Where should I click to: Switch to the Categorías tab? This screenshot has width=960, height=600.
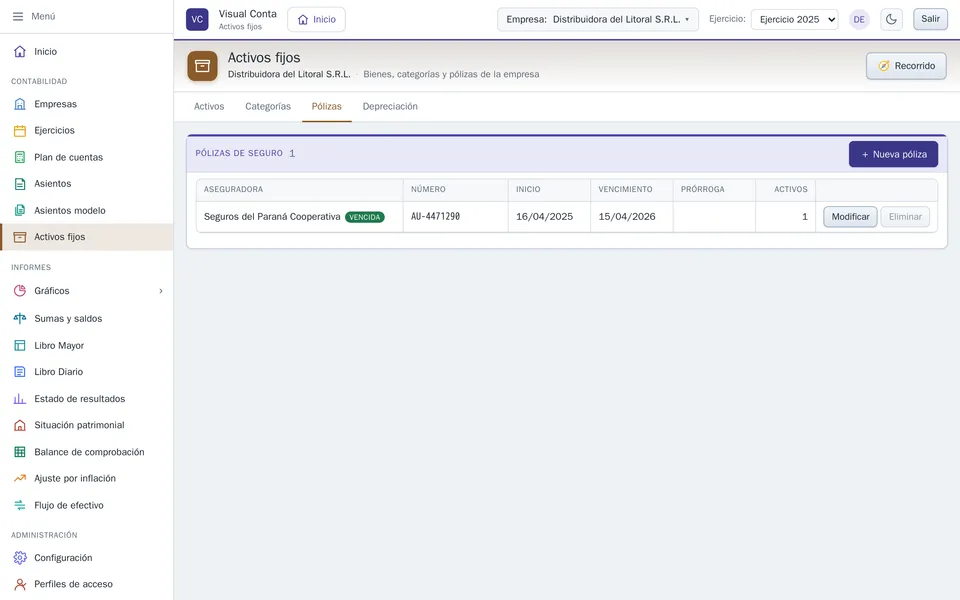coord(268,107)
